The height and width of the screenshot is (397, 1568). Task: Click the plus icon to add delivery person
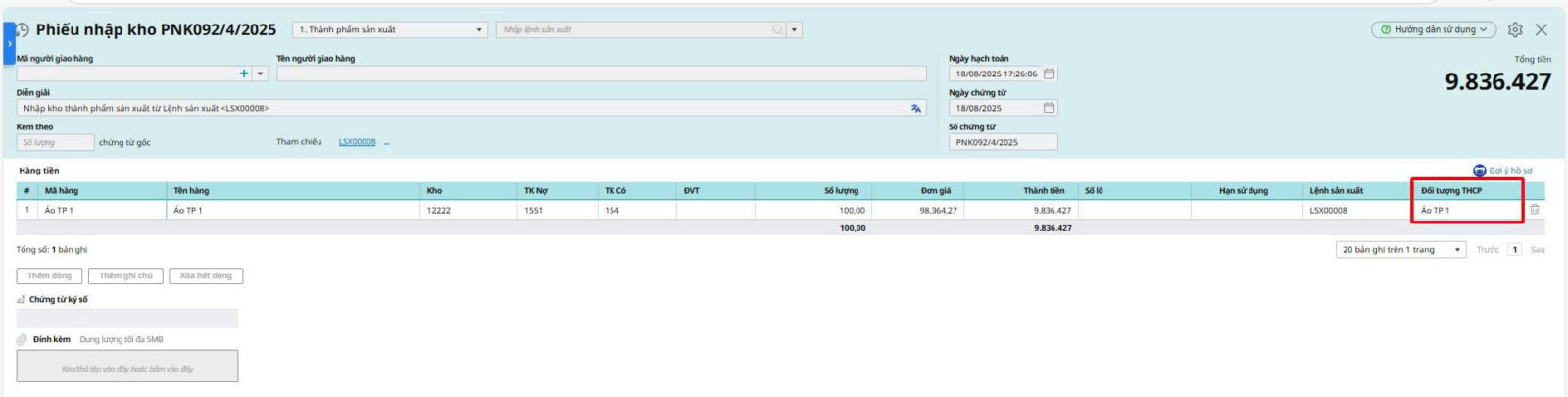[x=244, y=74]
